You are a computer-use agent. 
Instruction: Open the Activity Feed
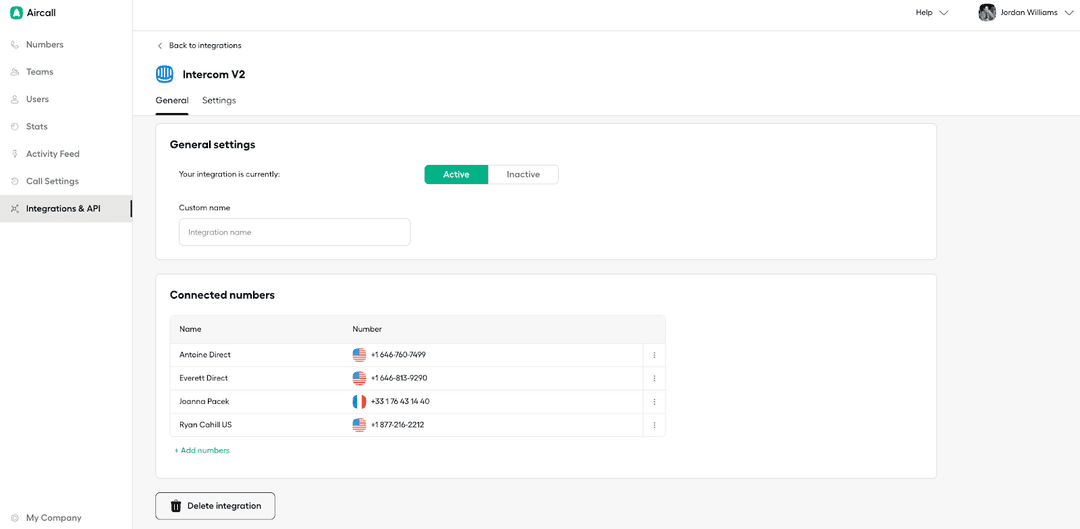click(x=52, y=154)
